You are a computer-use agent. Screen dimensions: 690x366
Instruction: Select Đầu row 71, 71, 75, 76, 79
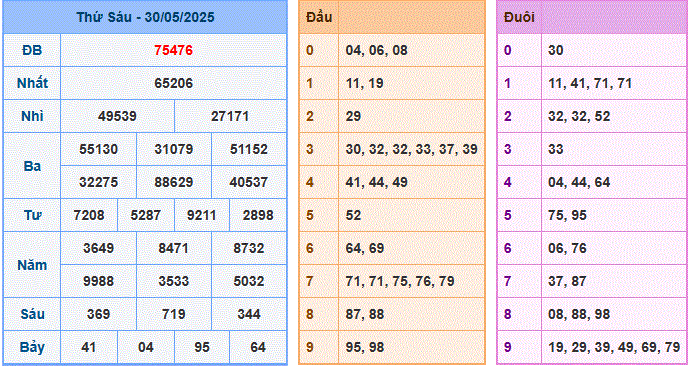[400, 281]
